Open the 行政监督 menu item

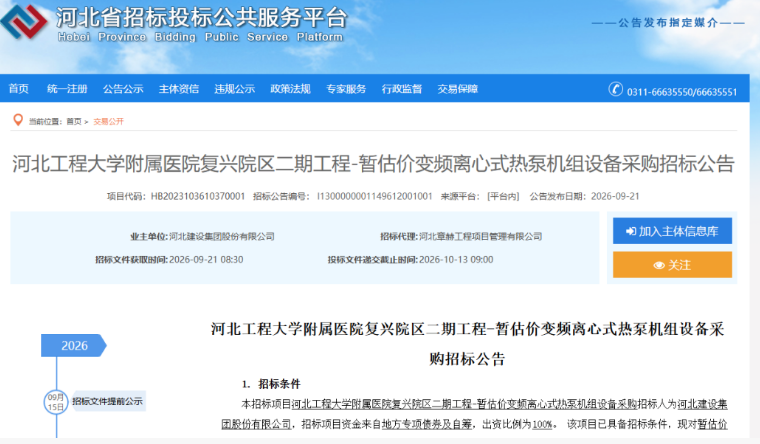pyautogui.click(x=402, y=89)
